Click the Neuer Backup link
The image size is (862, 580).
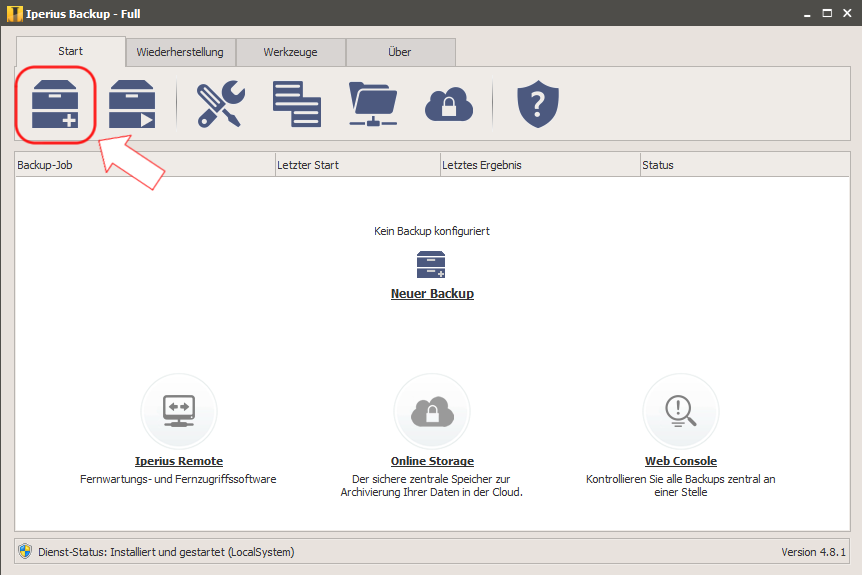(432, 294)
